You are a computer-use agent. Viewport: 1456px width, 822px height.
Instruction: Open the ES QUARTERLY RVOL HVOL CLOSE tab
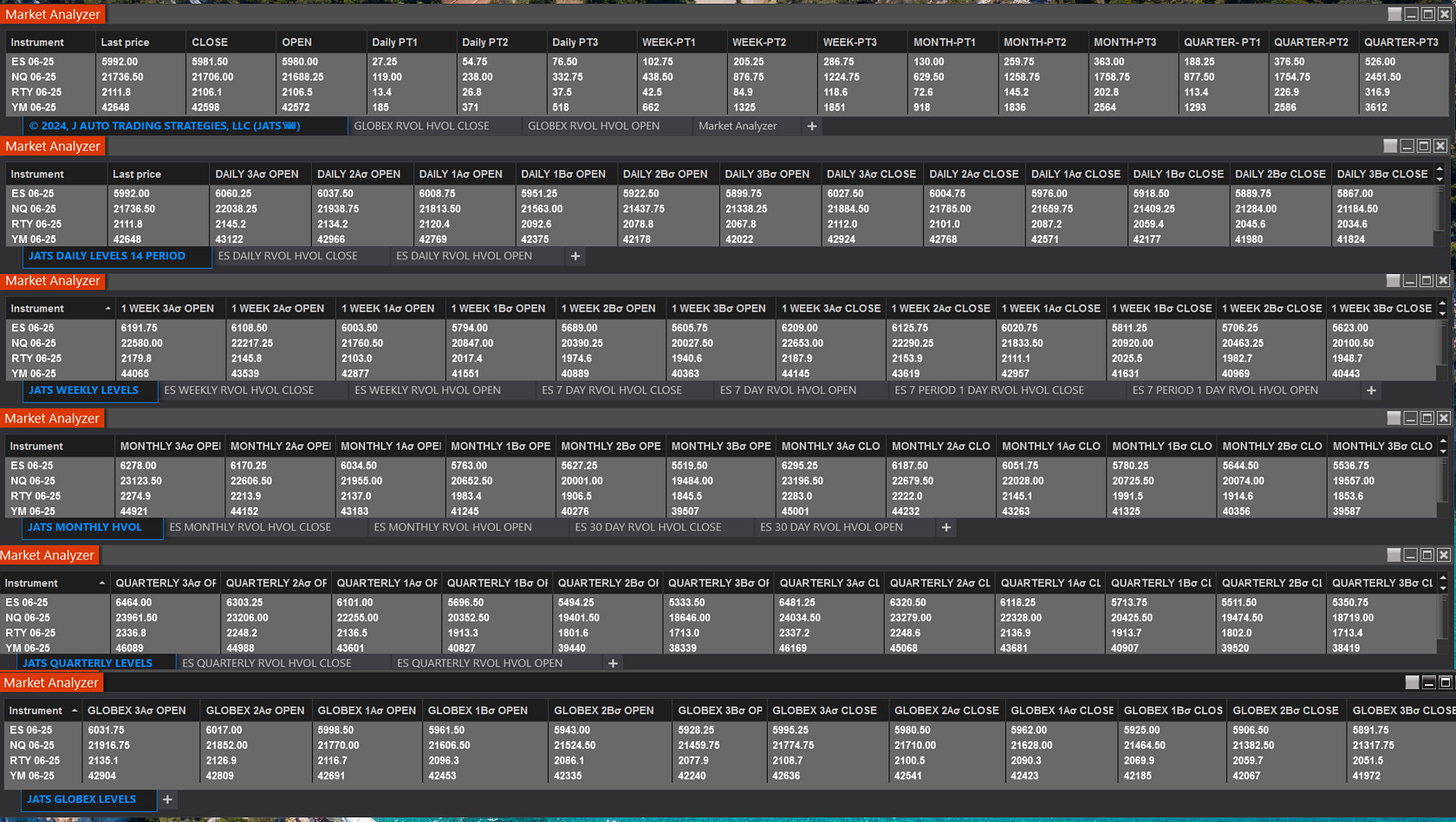(x=266, y=663)
